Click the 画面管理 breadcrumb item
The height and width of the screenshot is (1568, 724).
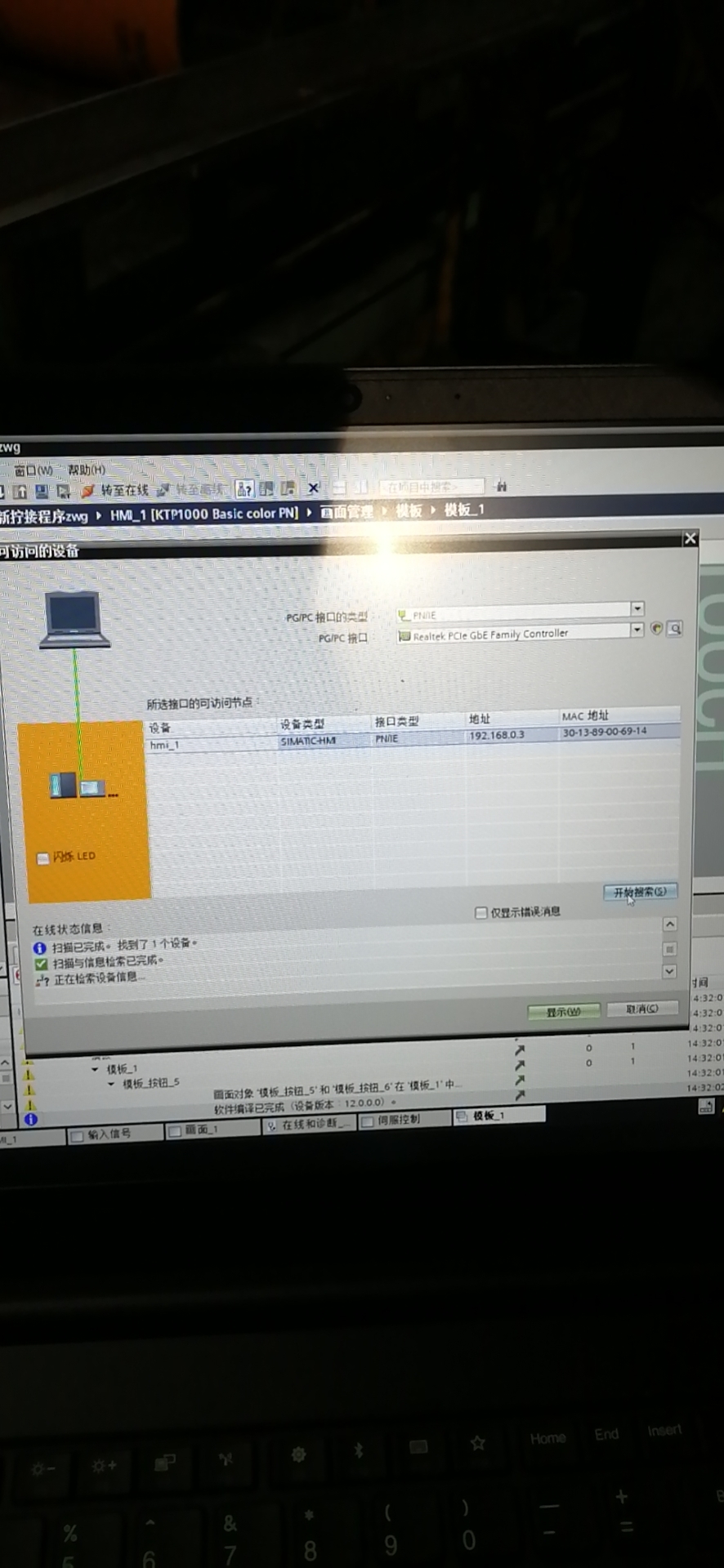347,512
